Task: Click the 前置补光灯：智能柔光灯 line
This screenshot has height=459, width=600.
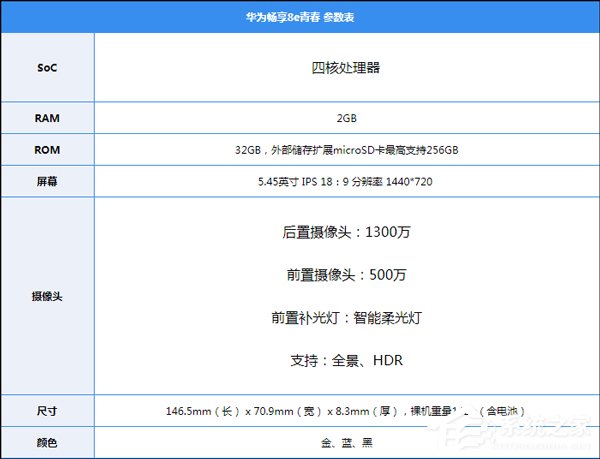Action: click(346, 318)
